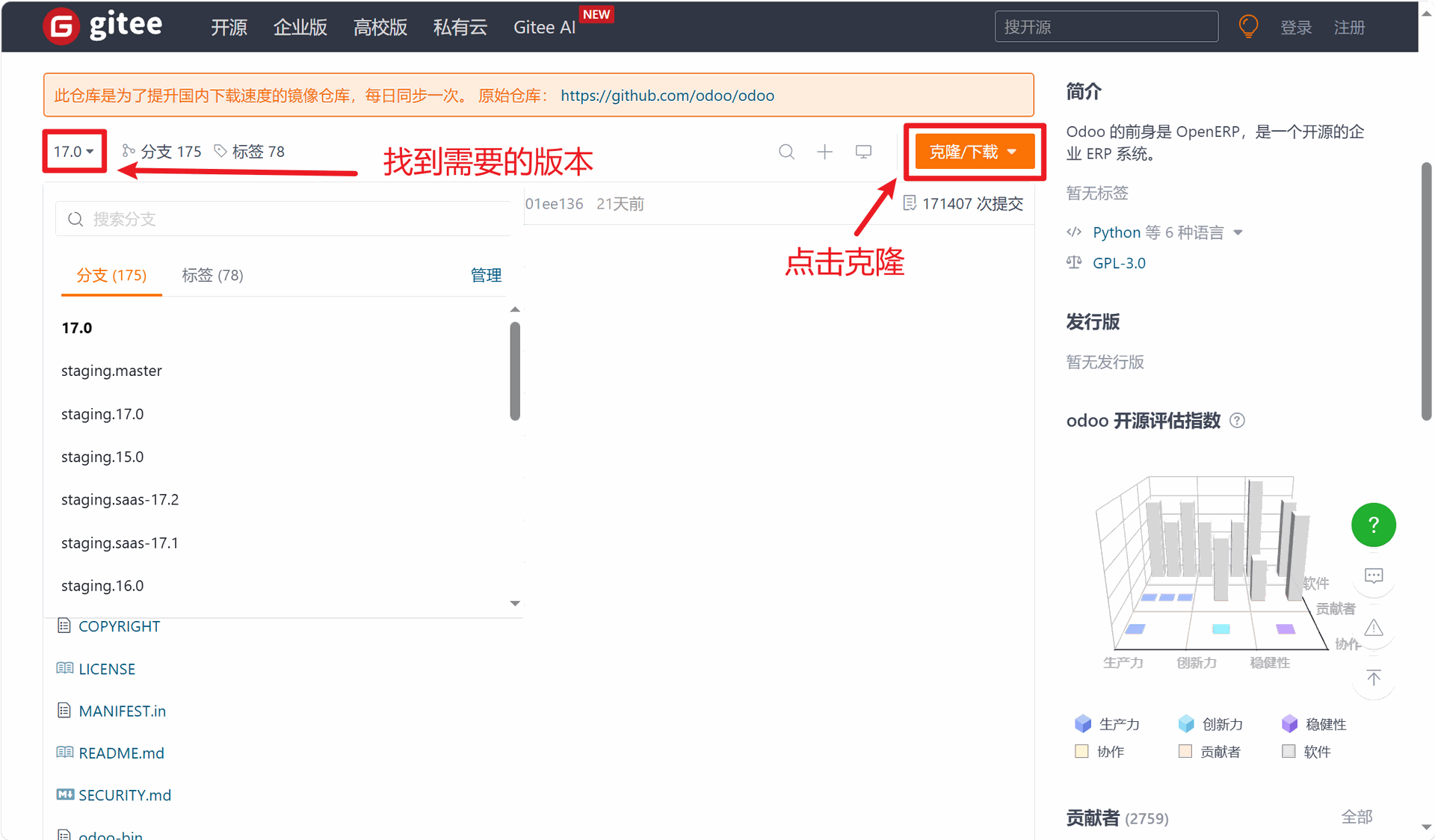Click the green help question button
1435x840 pixels.
[x=1373, y=525]
